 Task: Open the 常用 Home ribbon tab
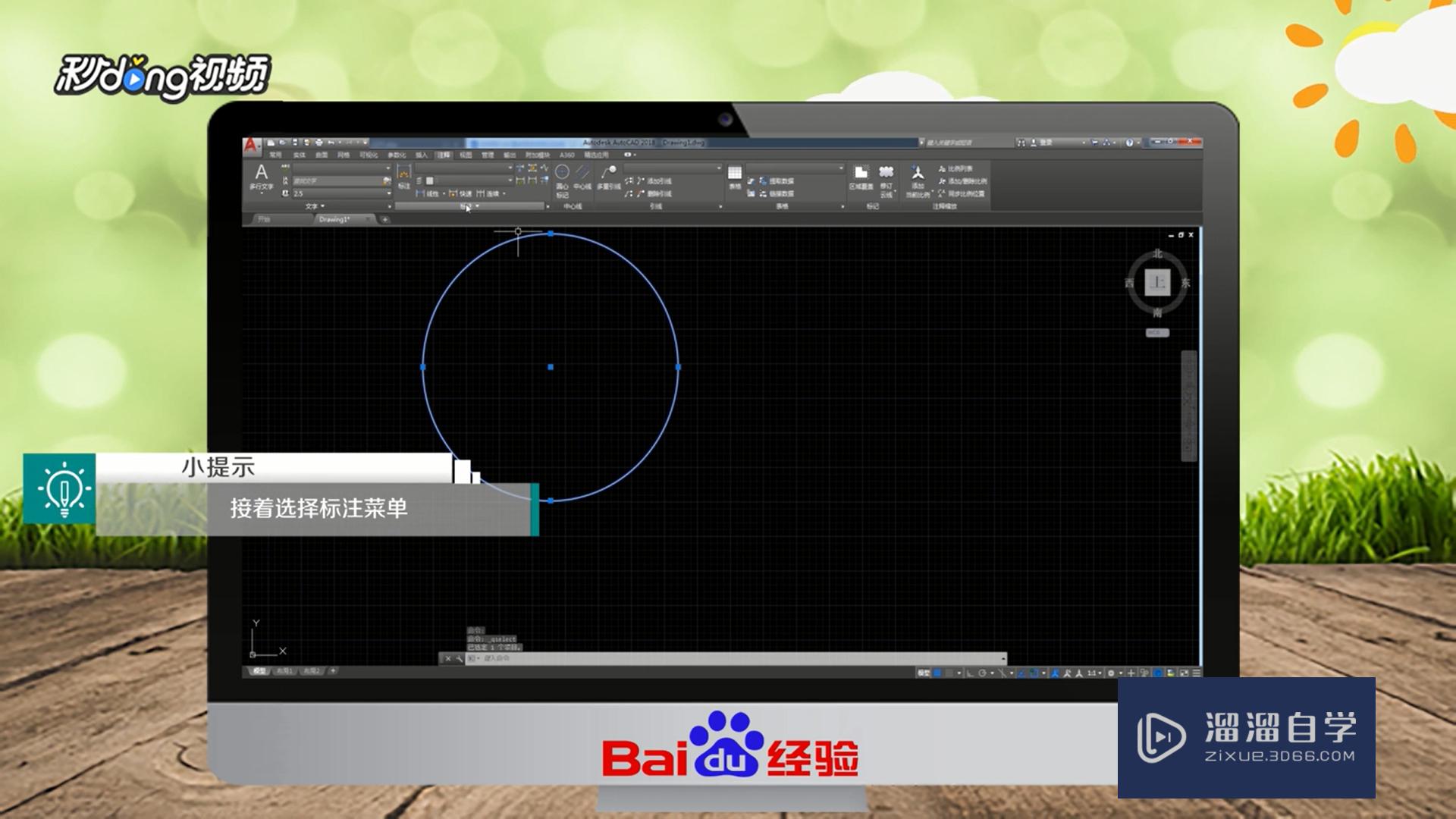pyautogui.click(x=275, y=155)
